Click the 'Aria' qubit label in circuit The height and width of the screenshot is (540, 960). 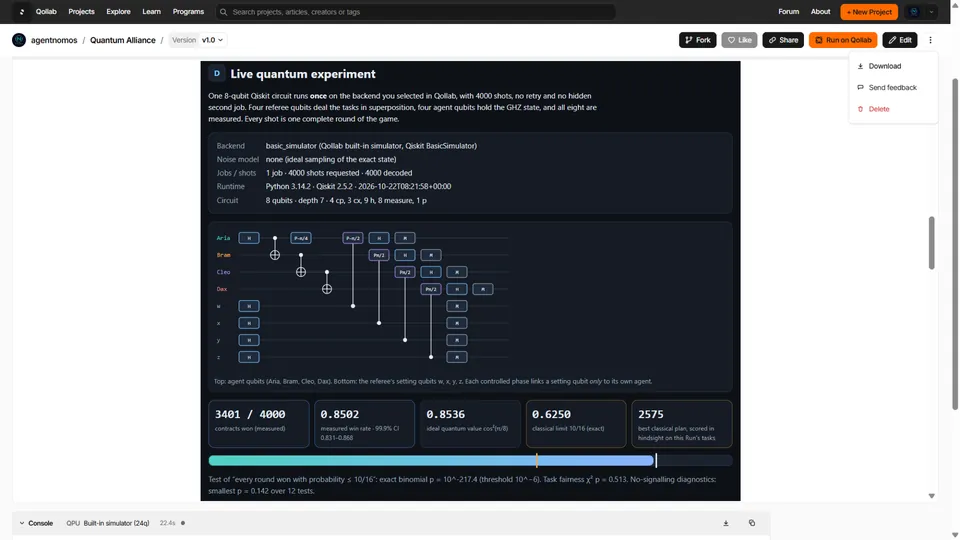[223, 238]
